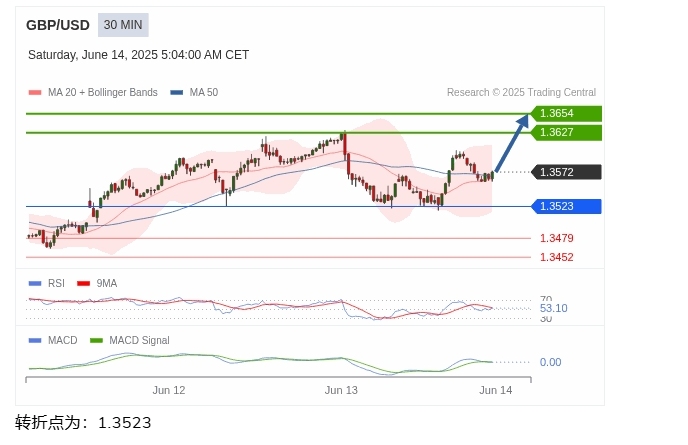
Task: Click the blue MA 50 legend swatch
Action: coord(176,93)
